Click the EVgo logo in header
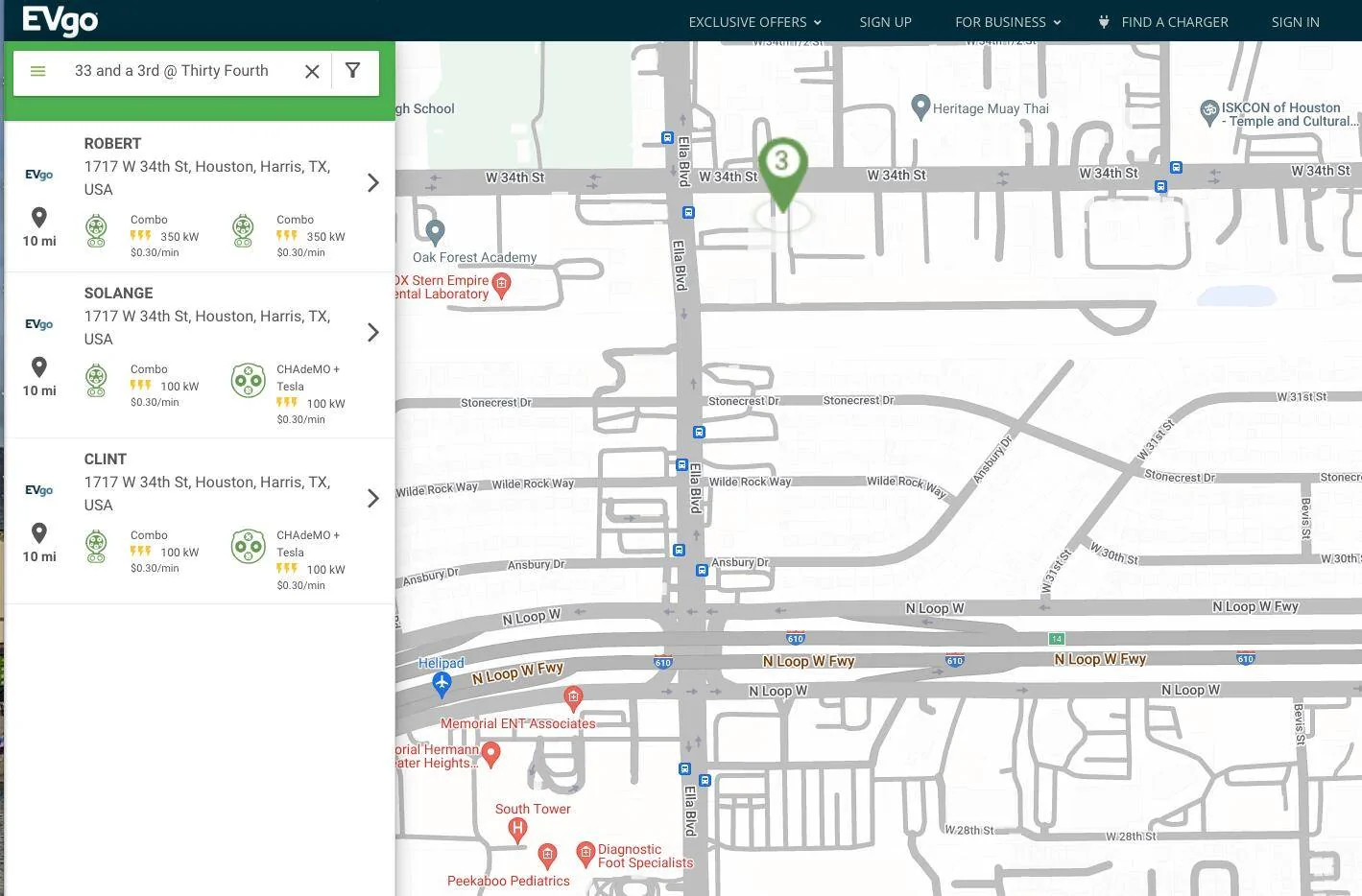This screenshot has width=1362, height=896. pyautogui.click(x=60, y=20)
